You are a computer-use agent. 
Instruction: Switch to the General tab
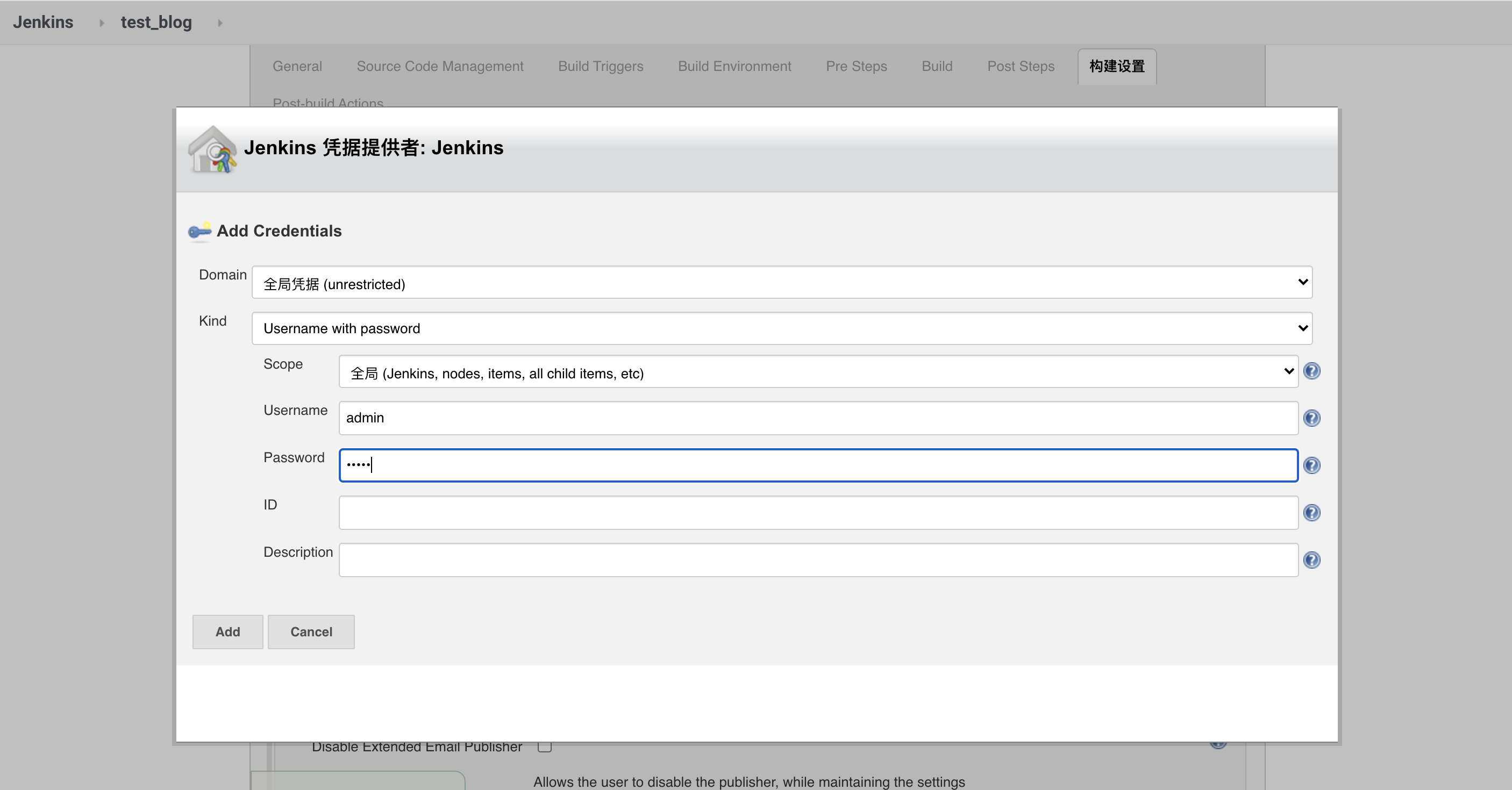tap(297, 66)
